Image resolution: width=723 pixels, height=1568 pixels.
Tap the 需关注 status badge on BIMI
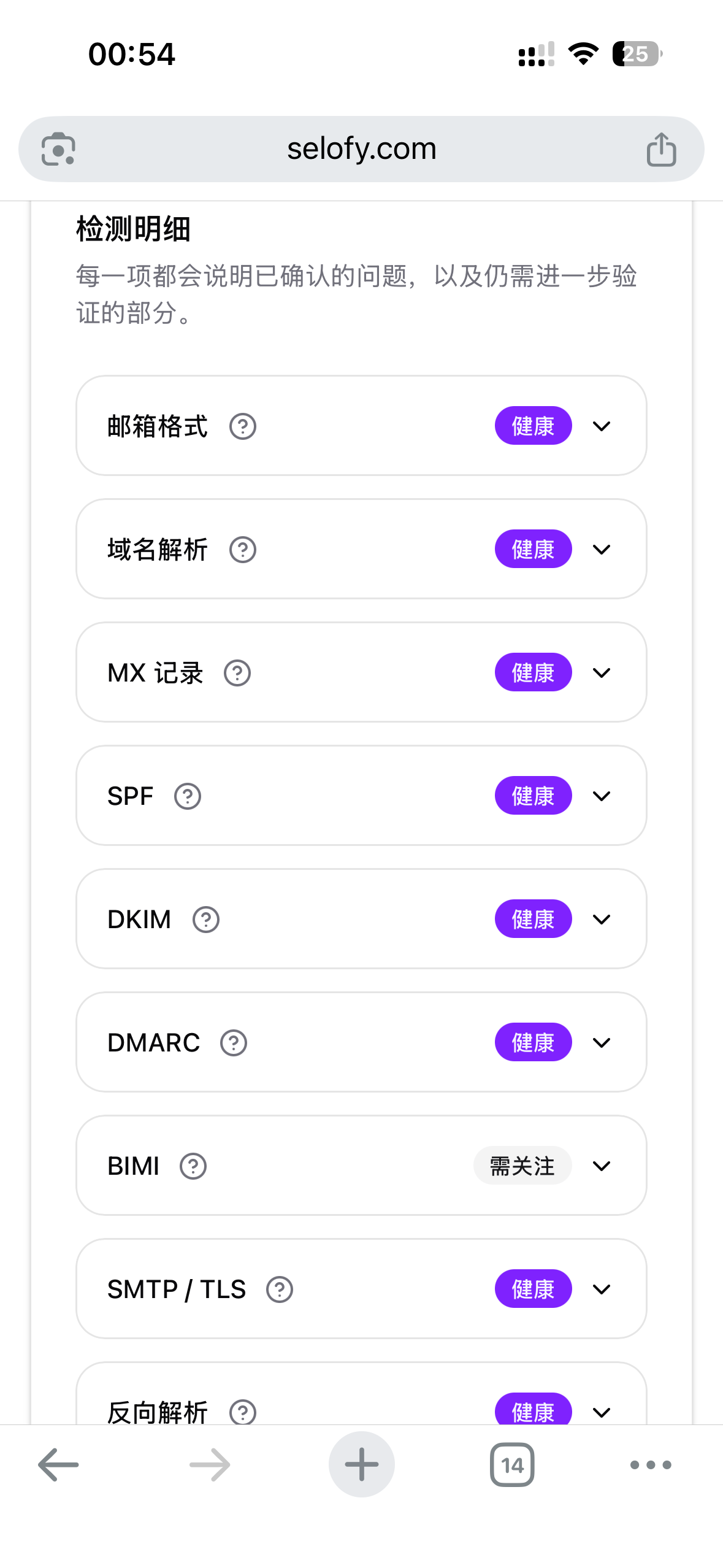click(x=522, y=1166)
